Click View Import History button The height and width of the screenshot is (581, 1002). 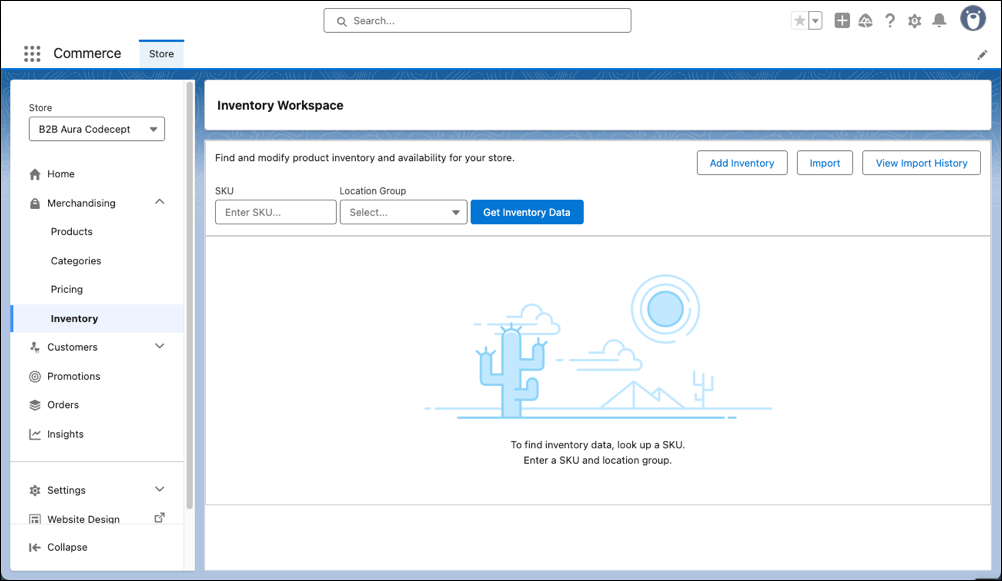[x=921, y=163]
